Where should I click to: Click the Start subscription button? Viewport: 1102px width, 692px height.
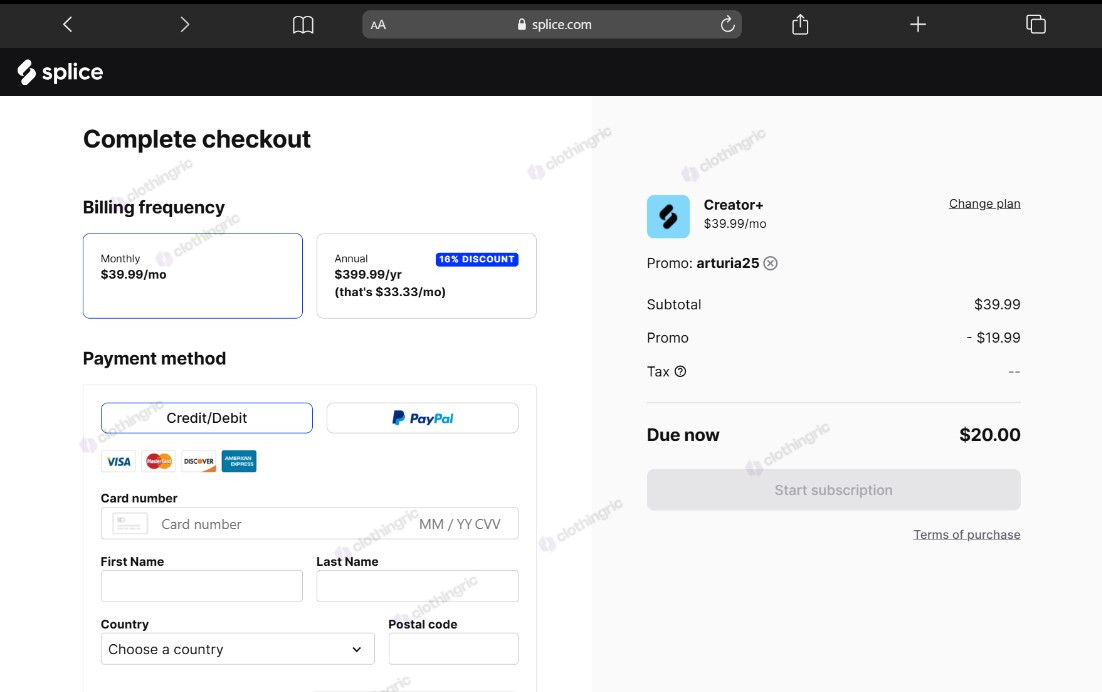point(834,490)
